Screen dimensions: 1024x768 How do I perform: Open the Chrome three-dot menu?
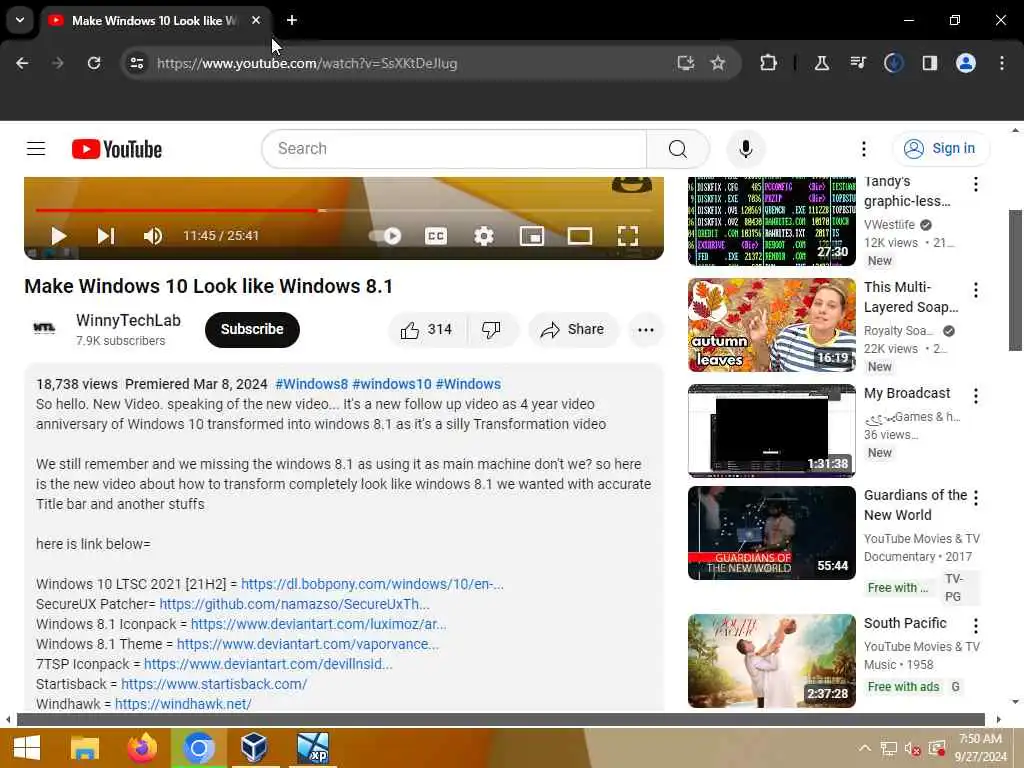tap(1002, 63)
